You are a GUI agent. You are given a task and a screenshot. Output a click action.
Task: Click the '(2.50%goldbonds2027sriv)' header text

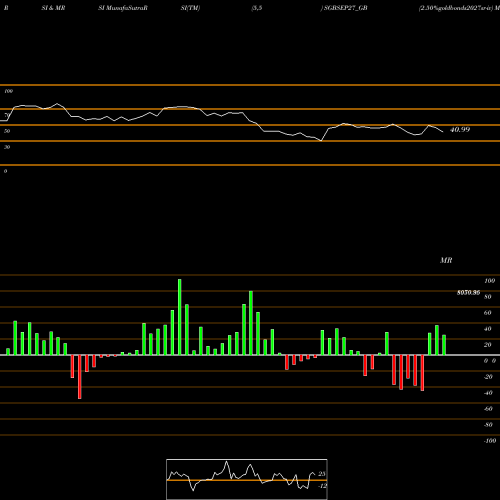coord(456,8)
